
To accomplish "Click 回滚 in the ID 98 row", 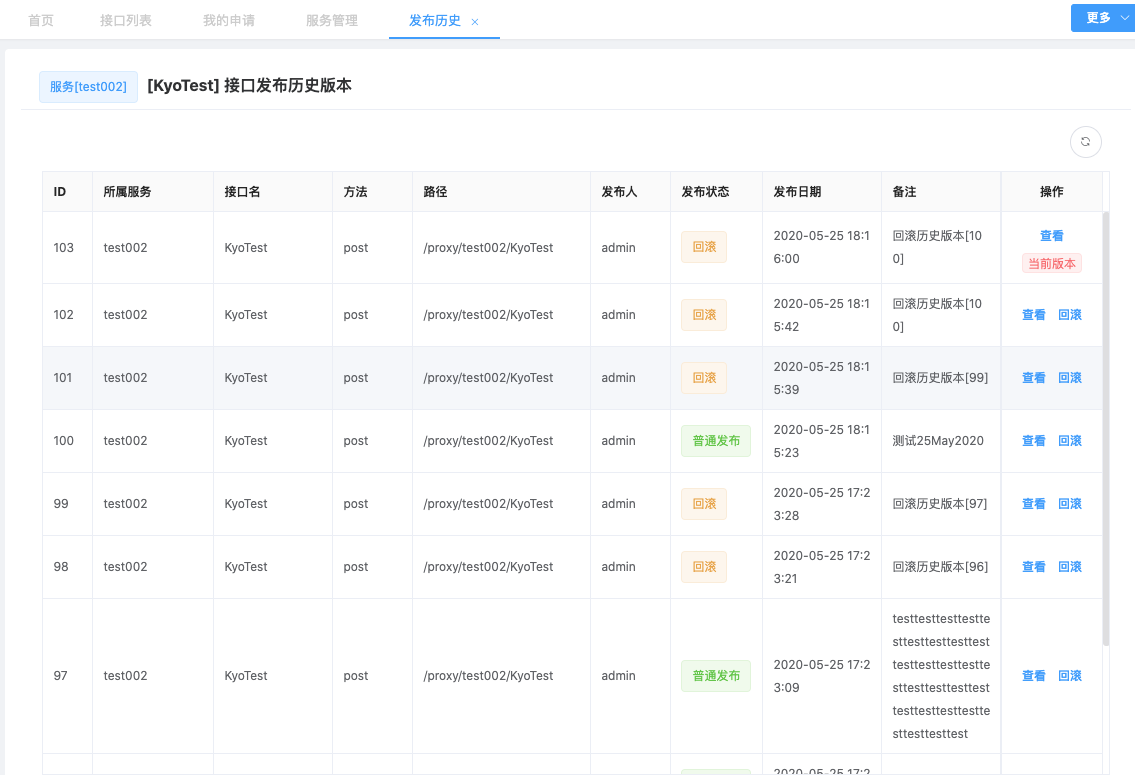I will [1070, 567].
